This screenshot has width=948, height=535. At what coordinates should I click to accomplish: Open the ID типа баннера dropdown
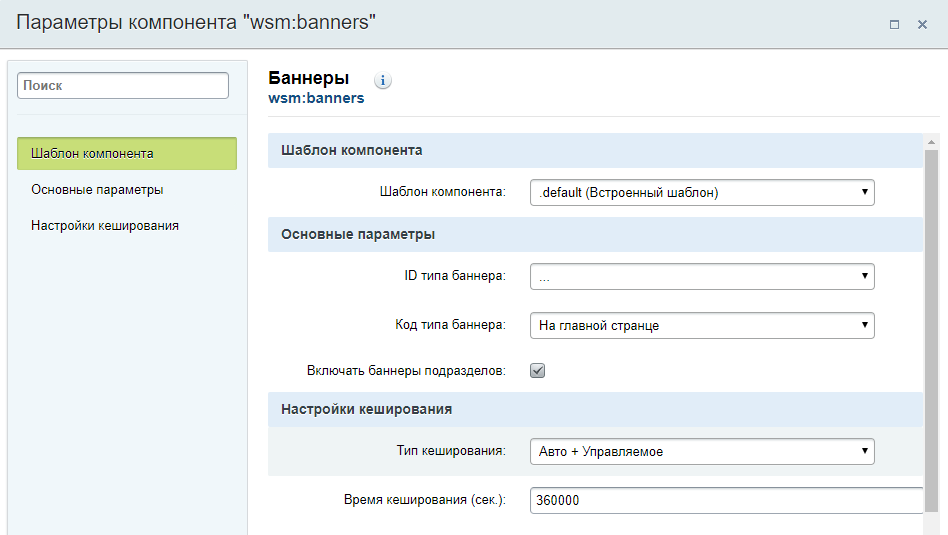tap(701, 277)
